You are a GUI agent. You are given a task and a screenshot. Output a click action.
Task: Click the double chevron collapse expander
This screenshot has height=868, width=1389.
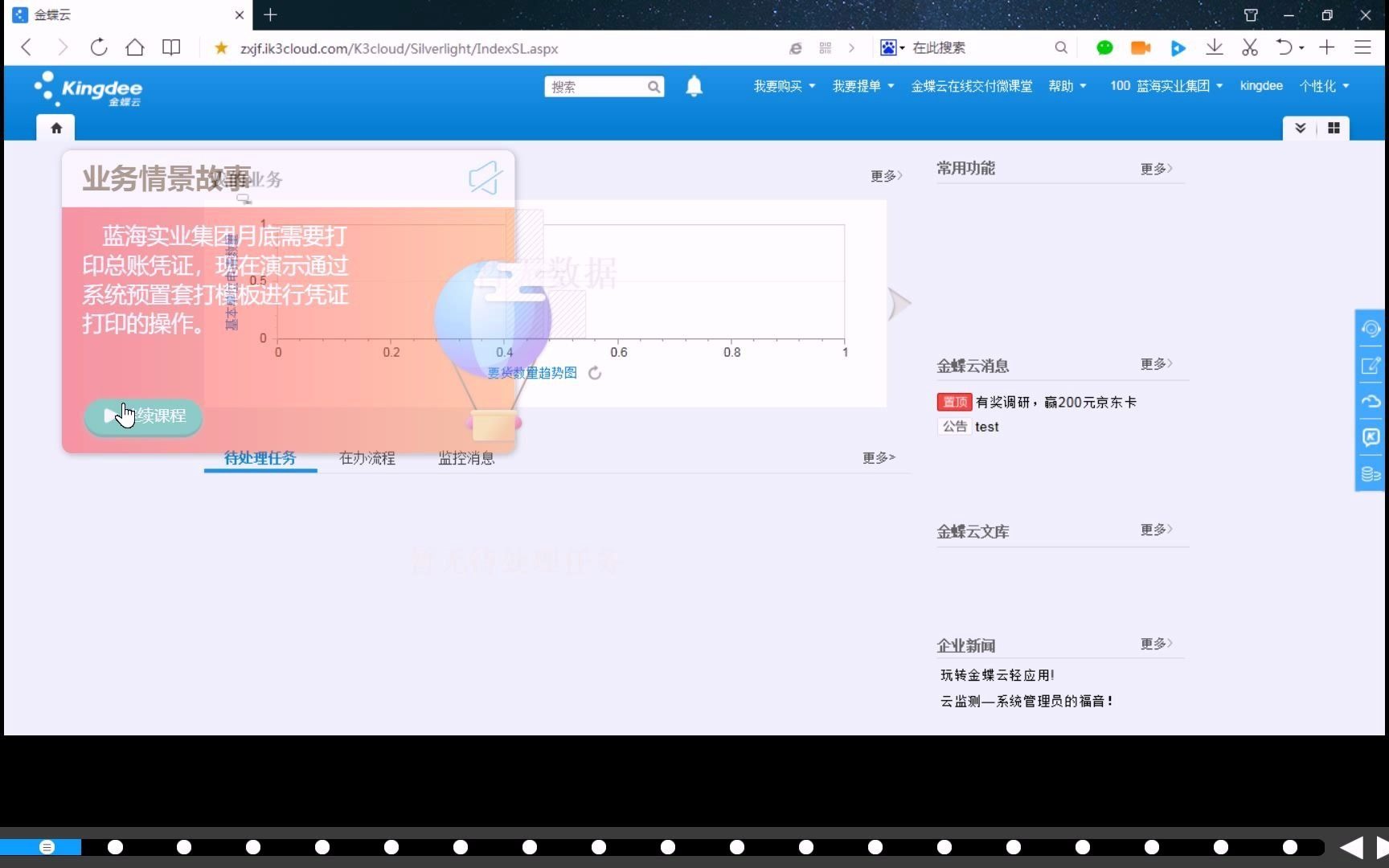click(x=1300, y=128)
